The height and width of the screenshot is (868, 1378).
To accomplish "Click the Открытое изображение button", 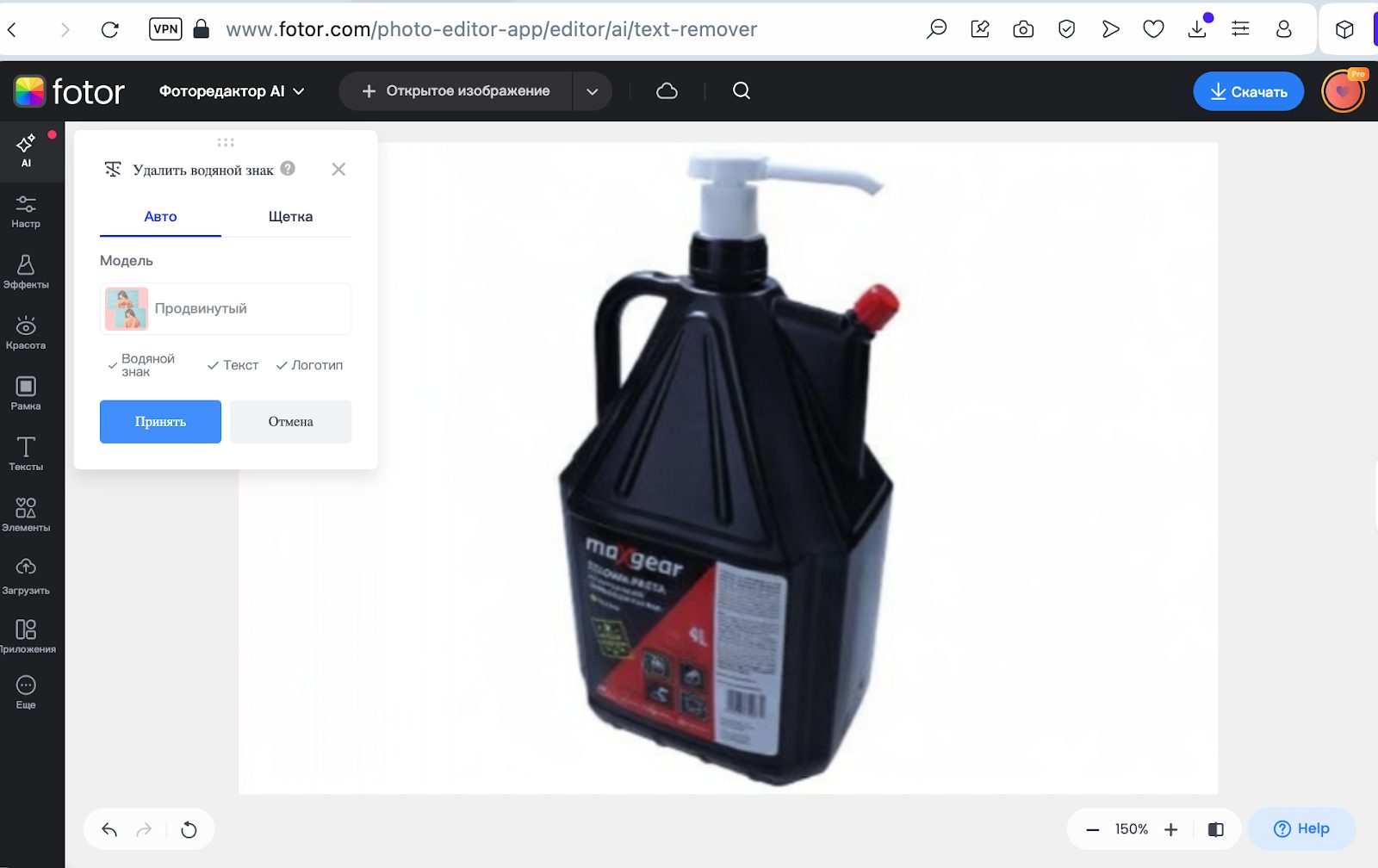I will point(456,91).
